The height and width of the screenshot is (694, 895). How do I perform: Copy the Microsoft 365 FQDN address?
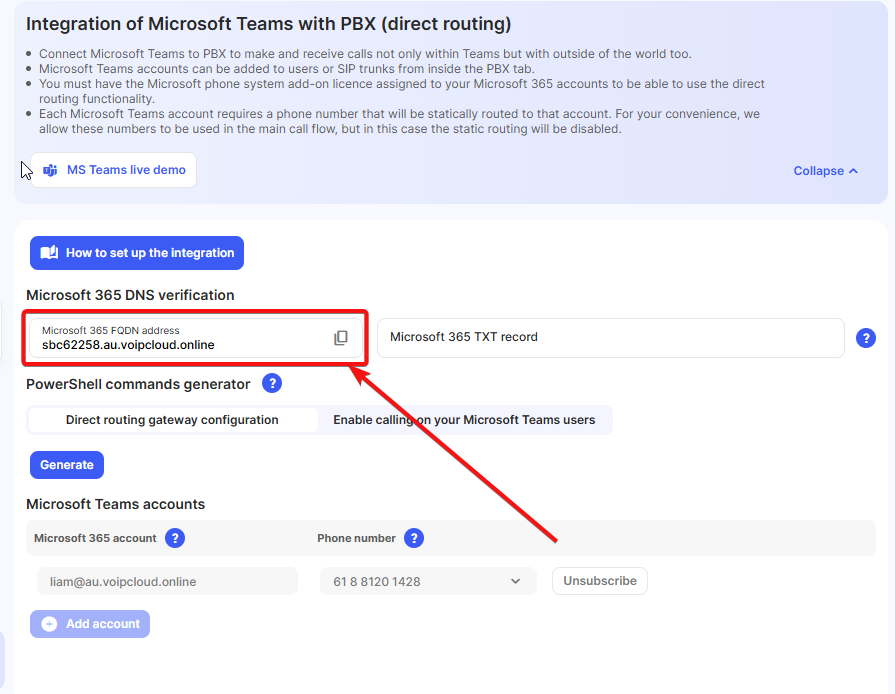click(341, 338)
